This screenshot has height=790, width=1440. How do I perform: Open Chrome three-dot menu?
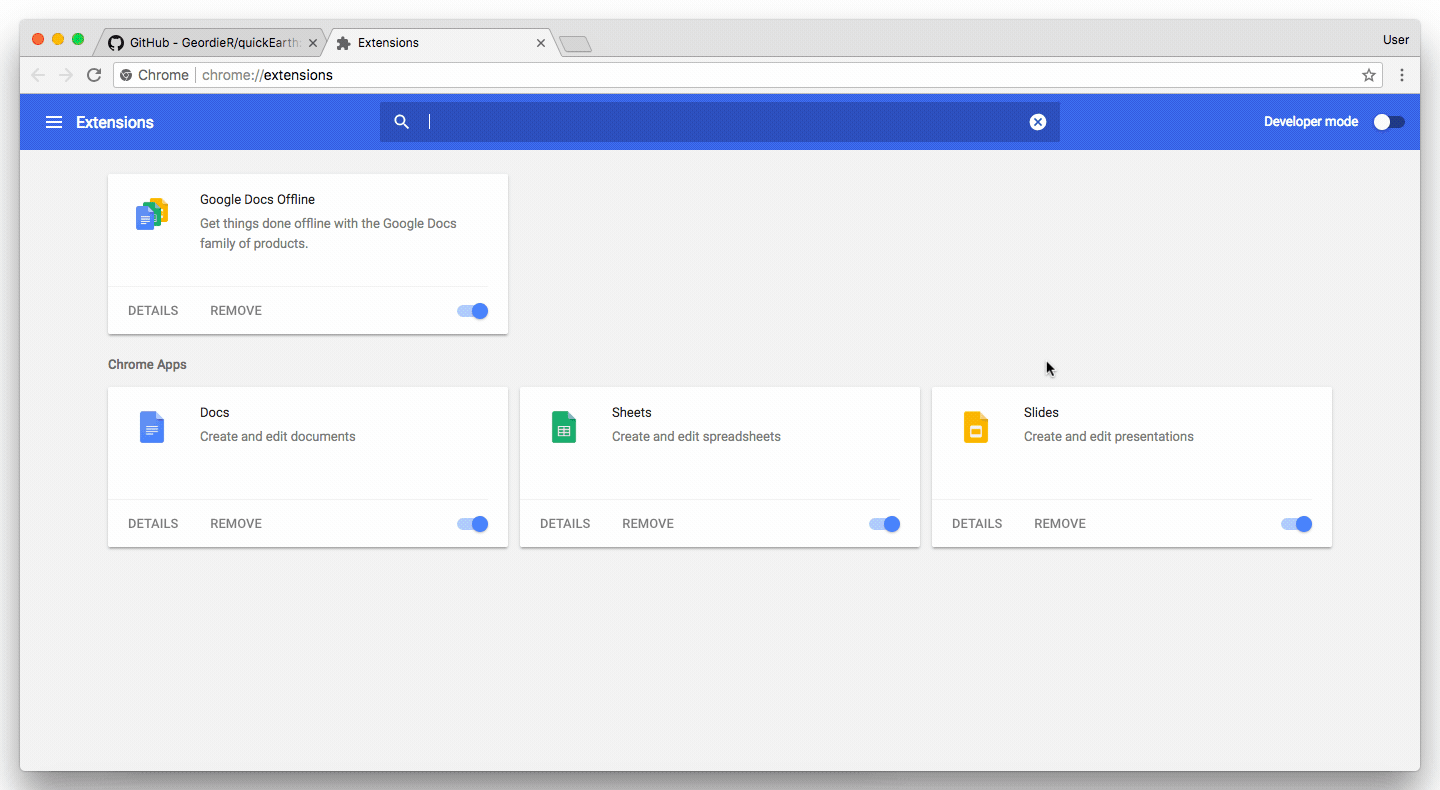pyautogui.click(x=1402, y=75)
